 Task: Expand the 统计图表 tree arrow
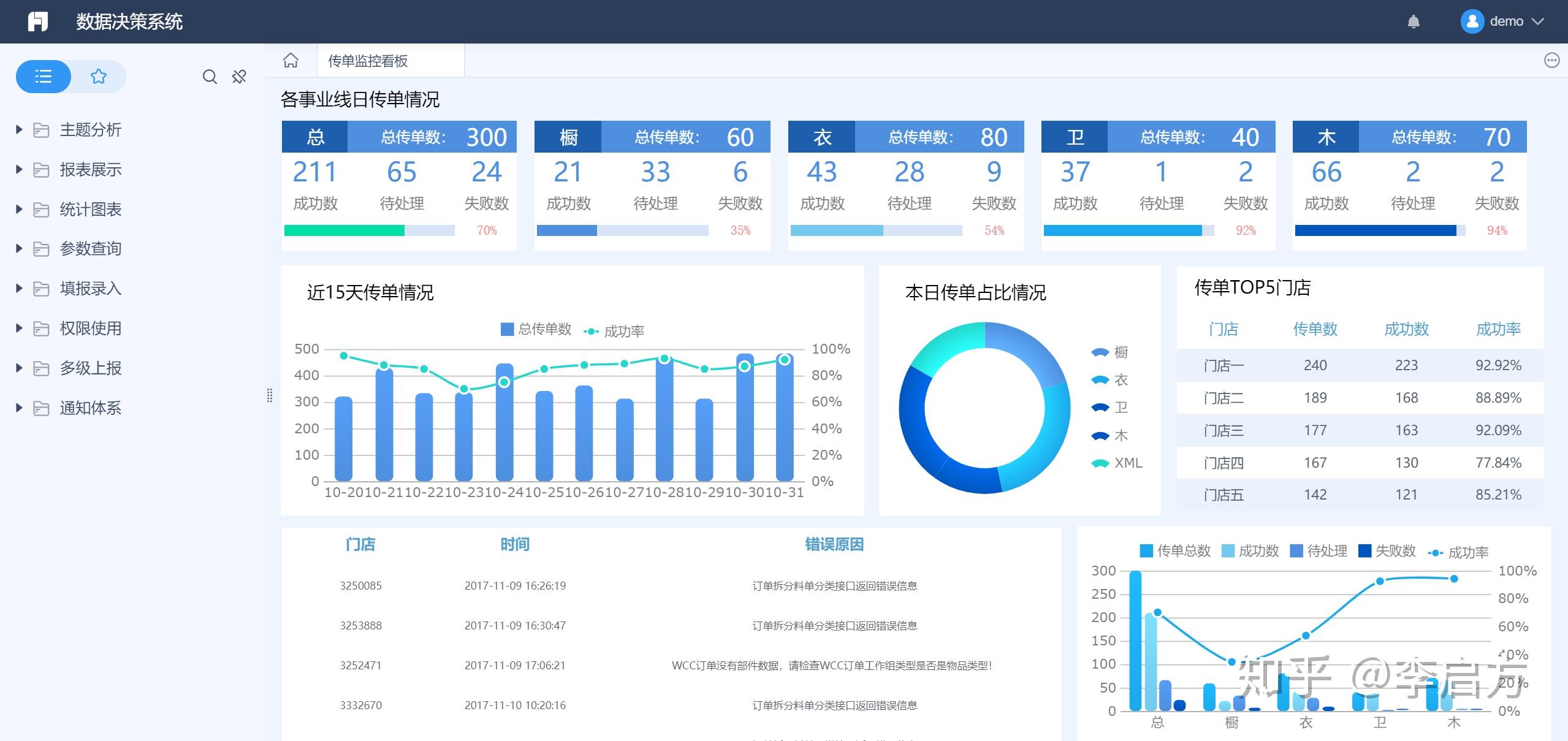click(x=19, y=210)
